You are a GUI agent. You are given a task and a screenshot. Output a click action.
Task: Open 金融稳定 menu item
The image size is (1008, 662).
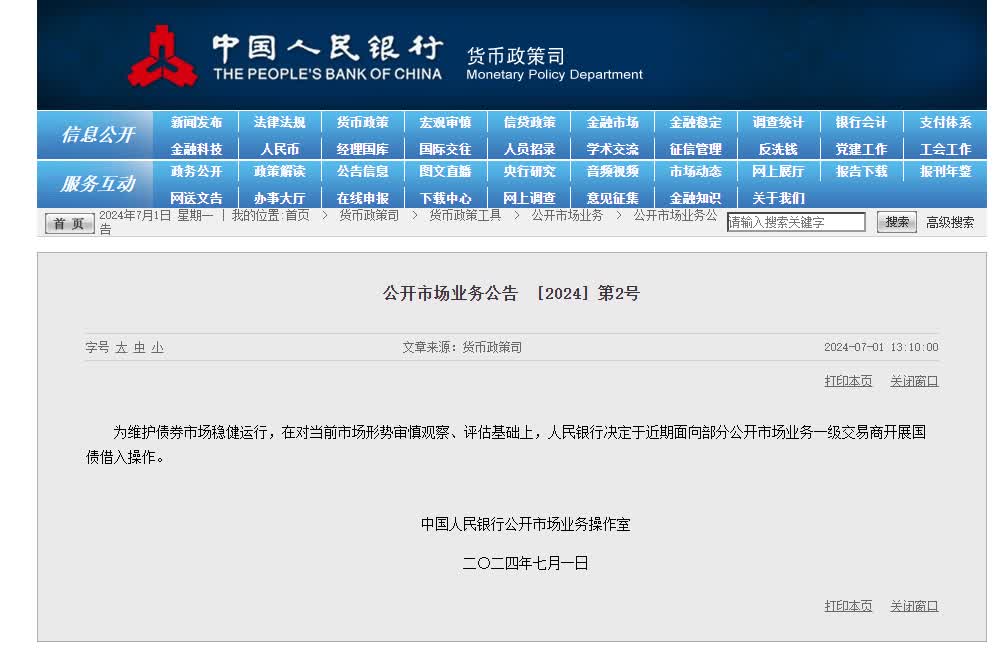(696, 122)
